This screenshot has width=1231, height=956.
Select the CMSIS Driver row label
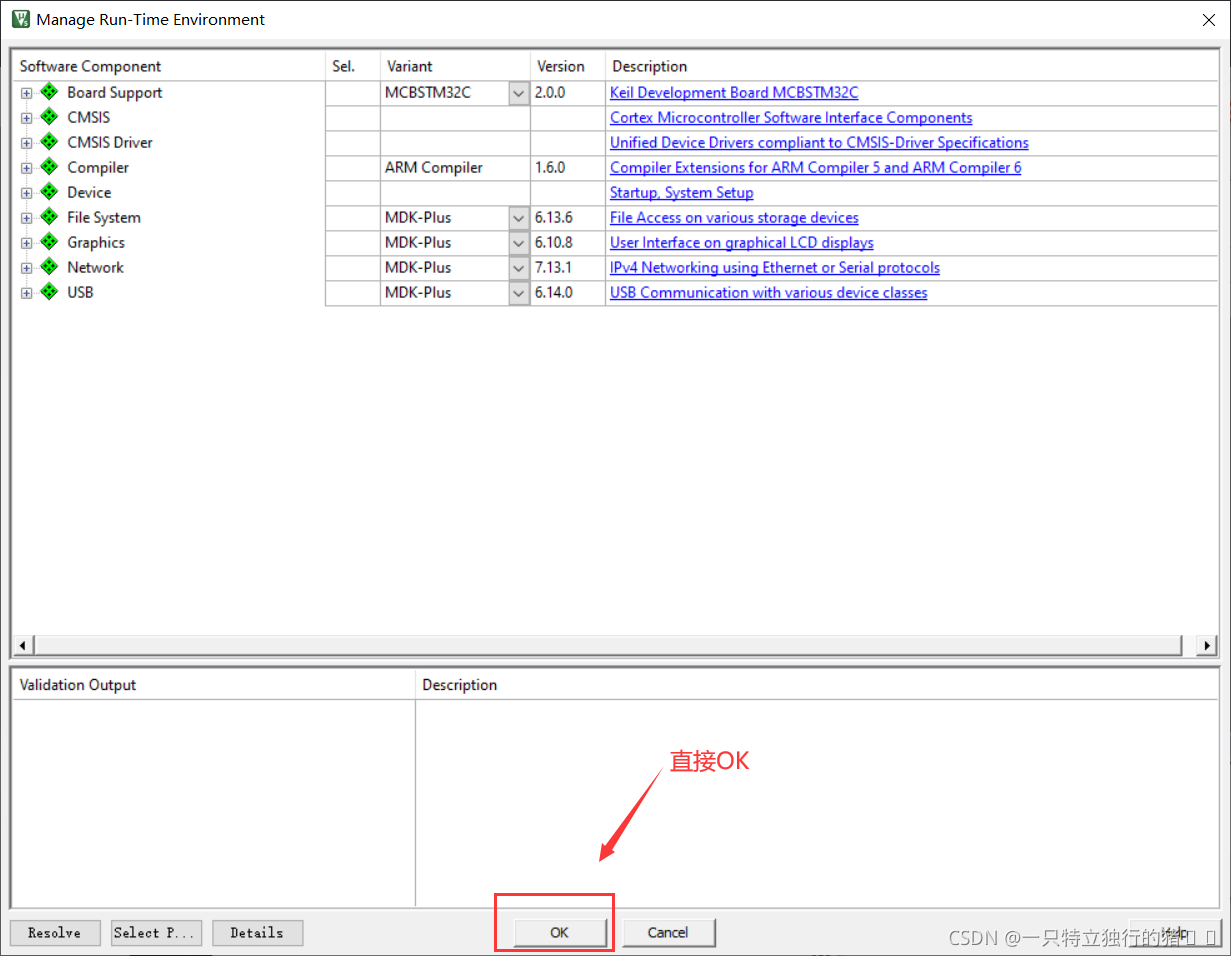point(110,142)
